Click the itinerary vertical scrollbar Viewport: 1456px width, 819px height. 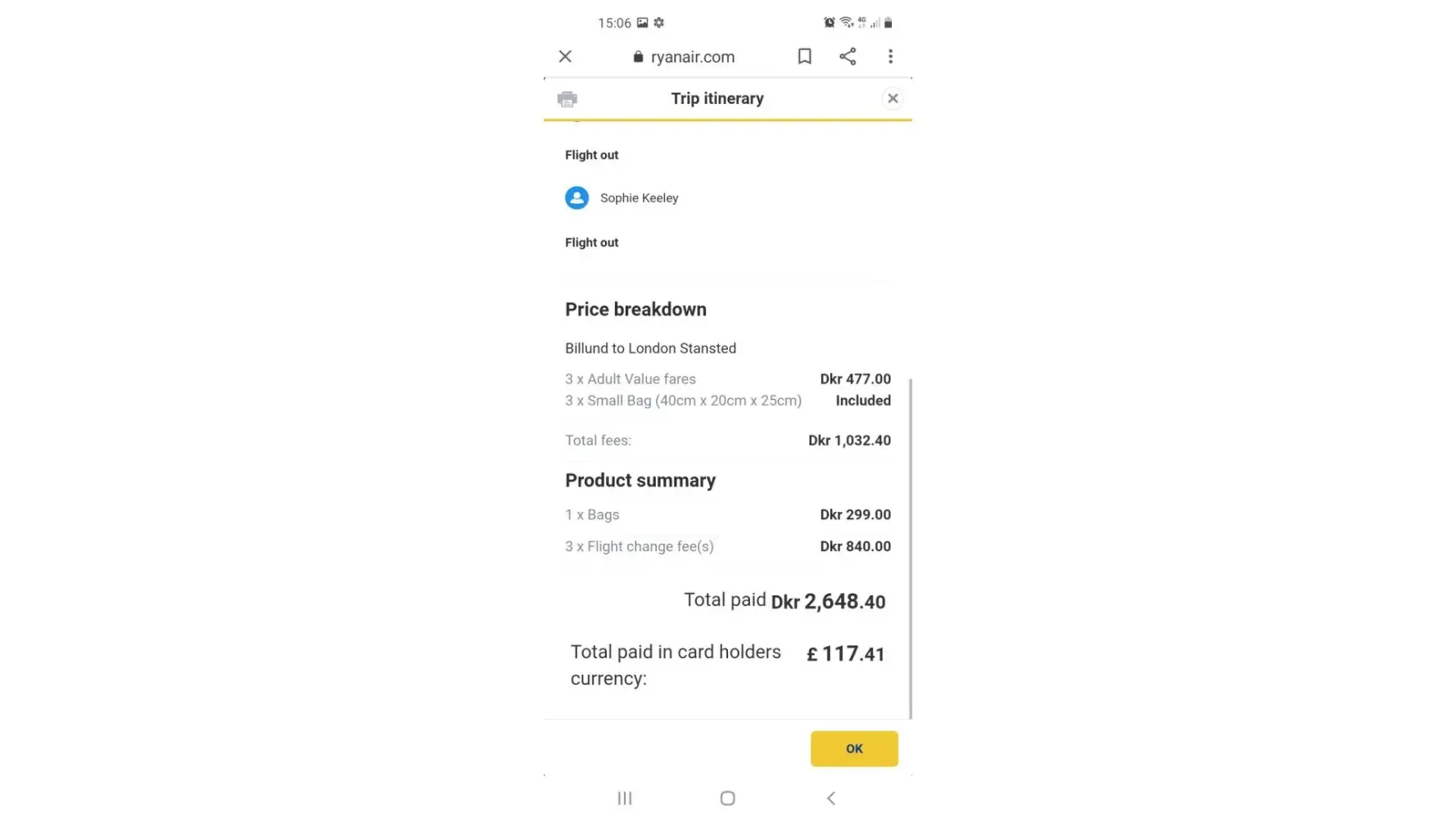pos(910,549)
